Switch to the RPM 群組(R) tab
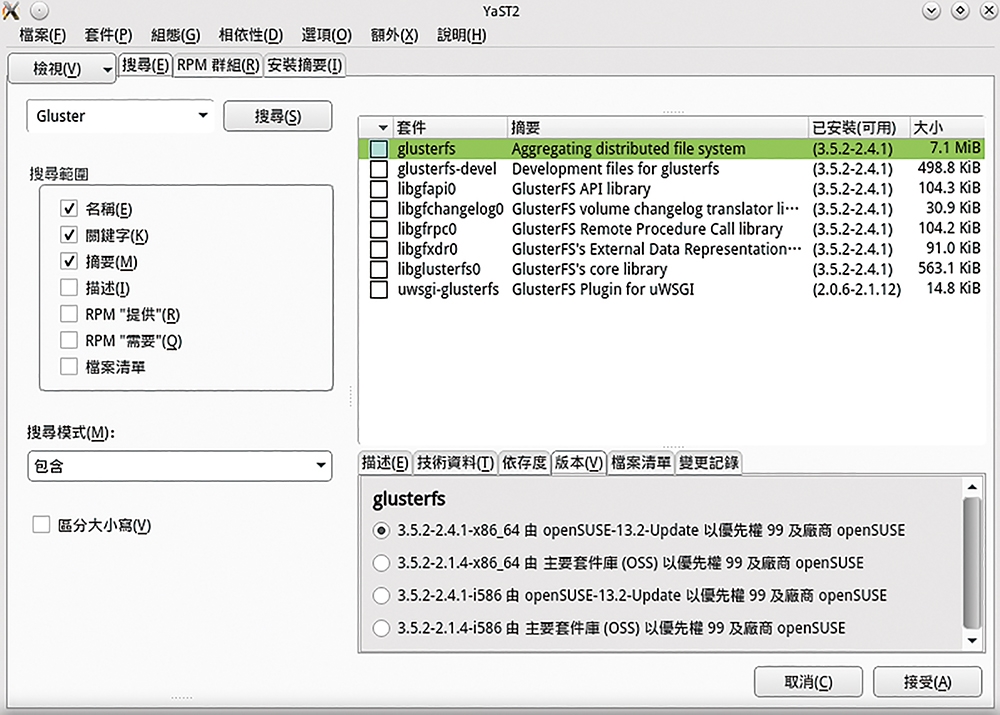Screen dimensions: 1000x715 pyautogui.click(x=218, y=65)
